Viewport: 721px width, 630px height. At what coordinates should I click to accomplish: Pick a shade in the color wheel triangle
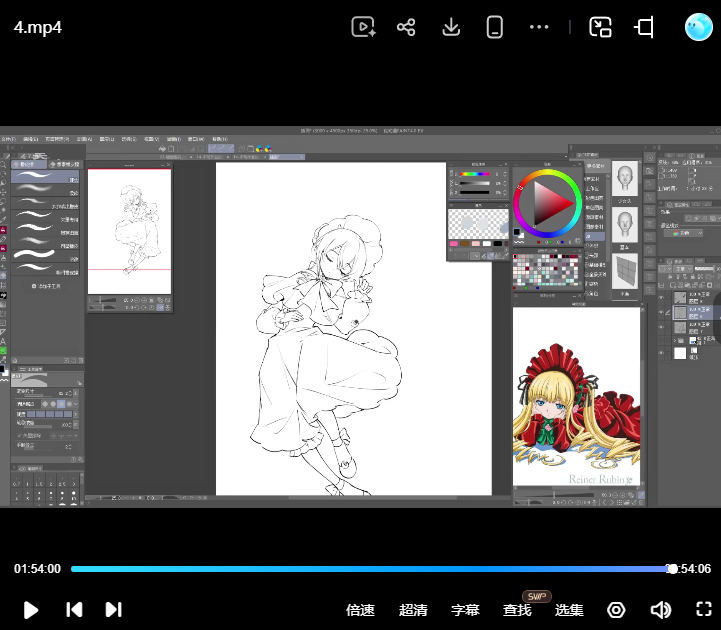point(550,204)
